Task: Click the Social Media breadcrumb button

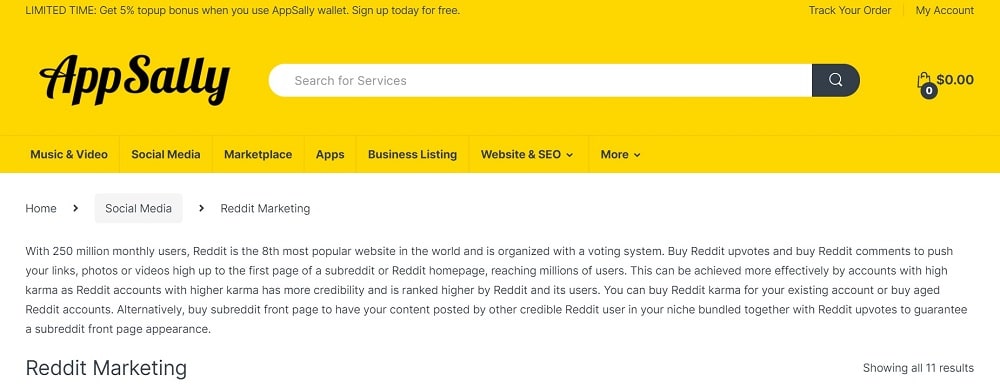Action: pos(138,208)
